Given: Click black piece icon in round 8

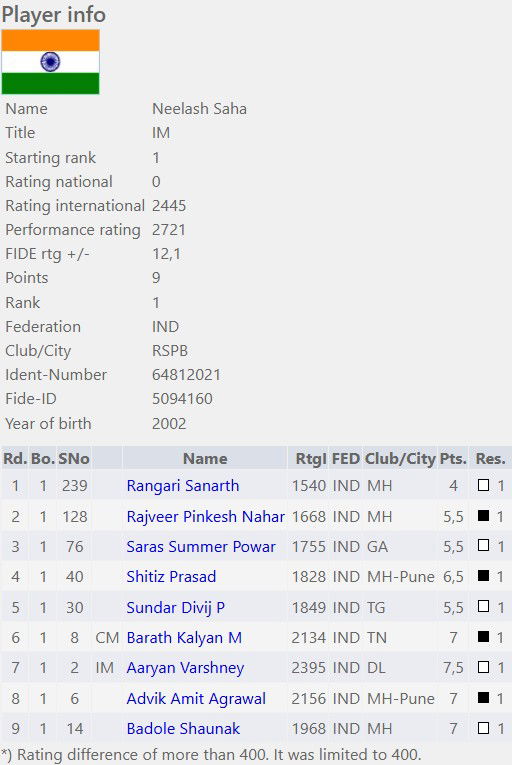Looking at the screenshot, I should coord(483,698).
